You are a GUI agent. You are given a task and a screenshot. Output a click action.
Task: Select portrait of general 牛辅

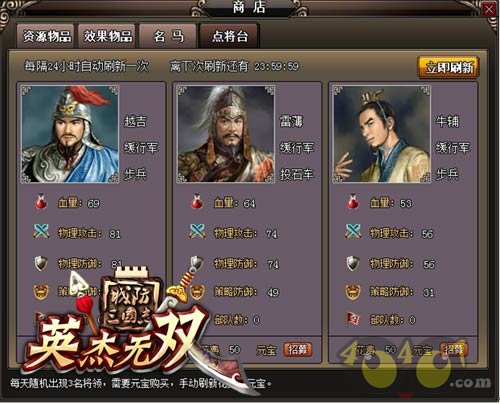pyautogui.click(x=382, y=134)
